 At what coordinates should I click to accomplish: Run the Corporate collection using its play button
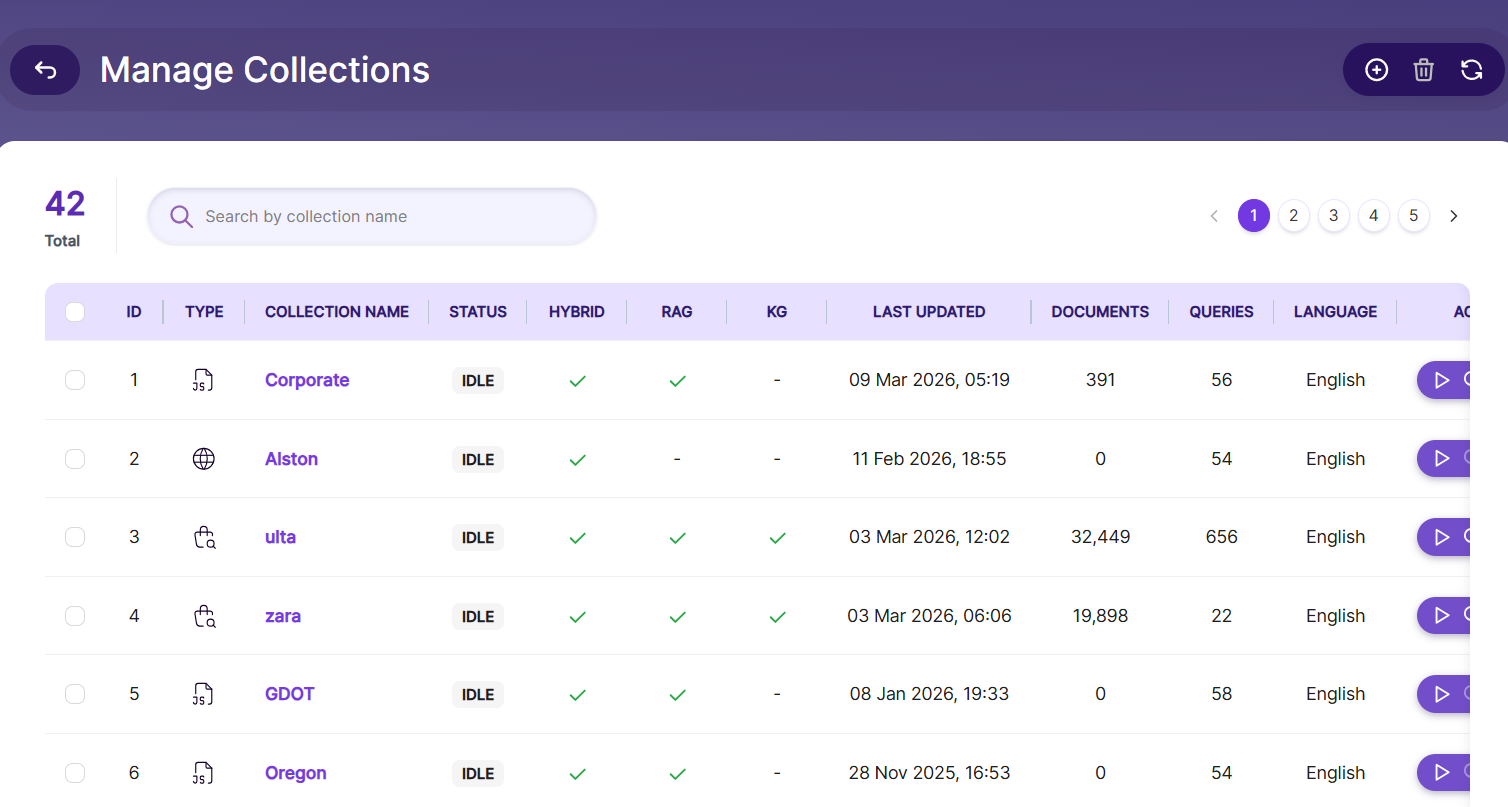click(1441, 380)
